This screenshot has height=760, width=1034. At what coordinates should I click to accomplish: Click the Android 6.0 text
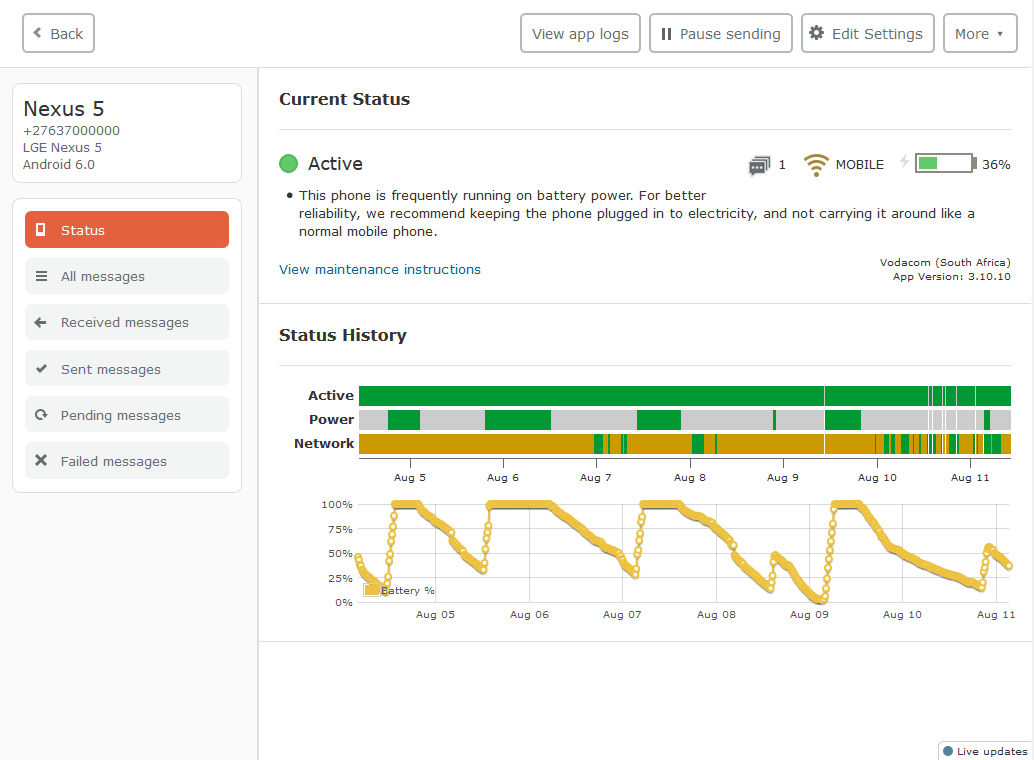tap(59, 164)
